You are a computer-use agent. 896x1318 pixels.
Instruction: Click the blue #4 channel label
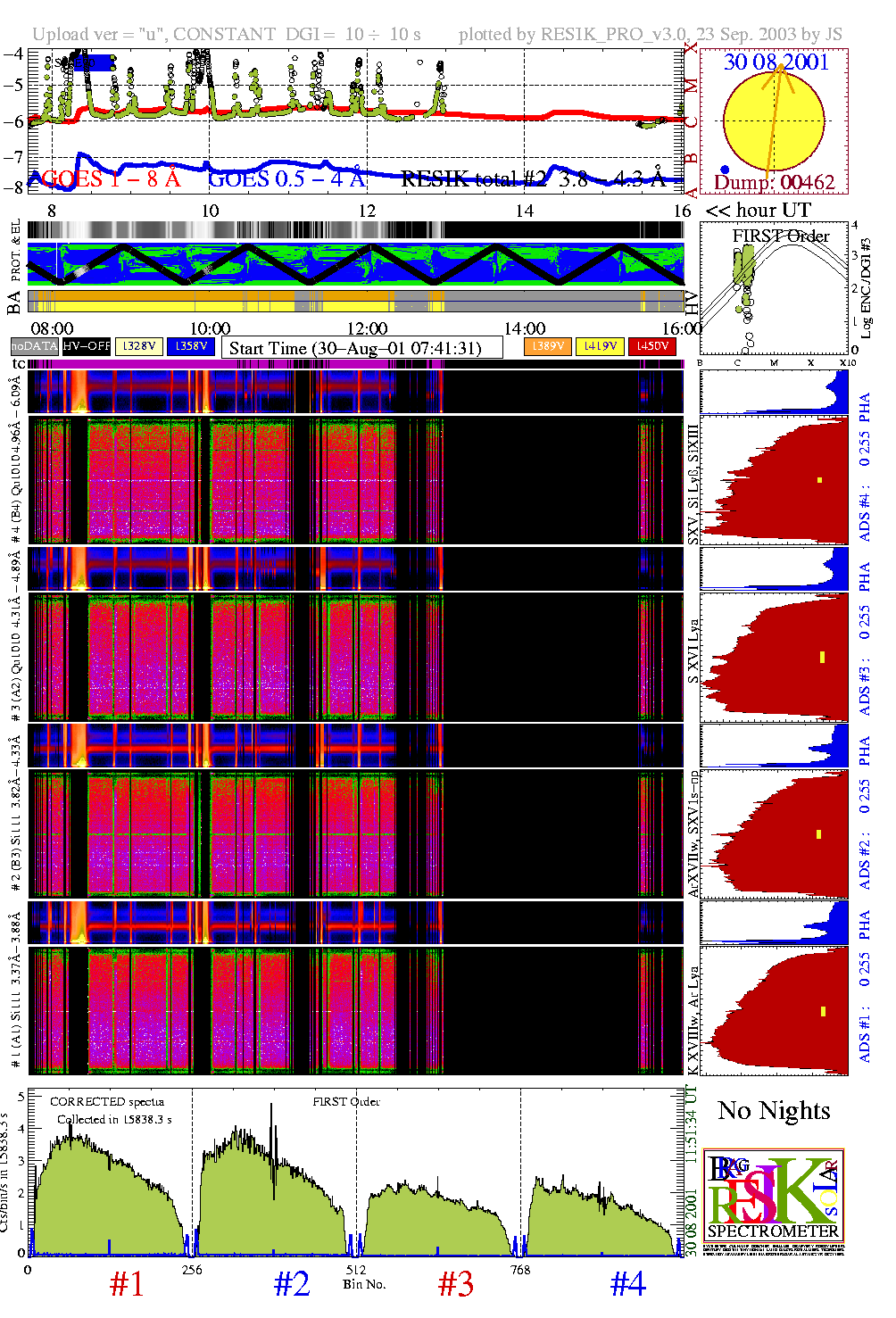point(627,1284)
